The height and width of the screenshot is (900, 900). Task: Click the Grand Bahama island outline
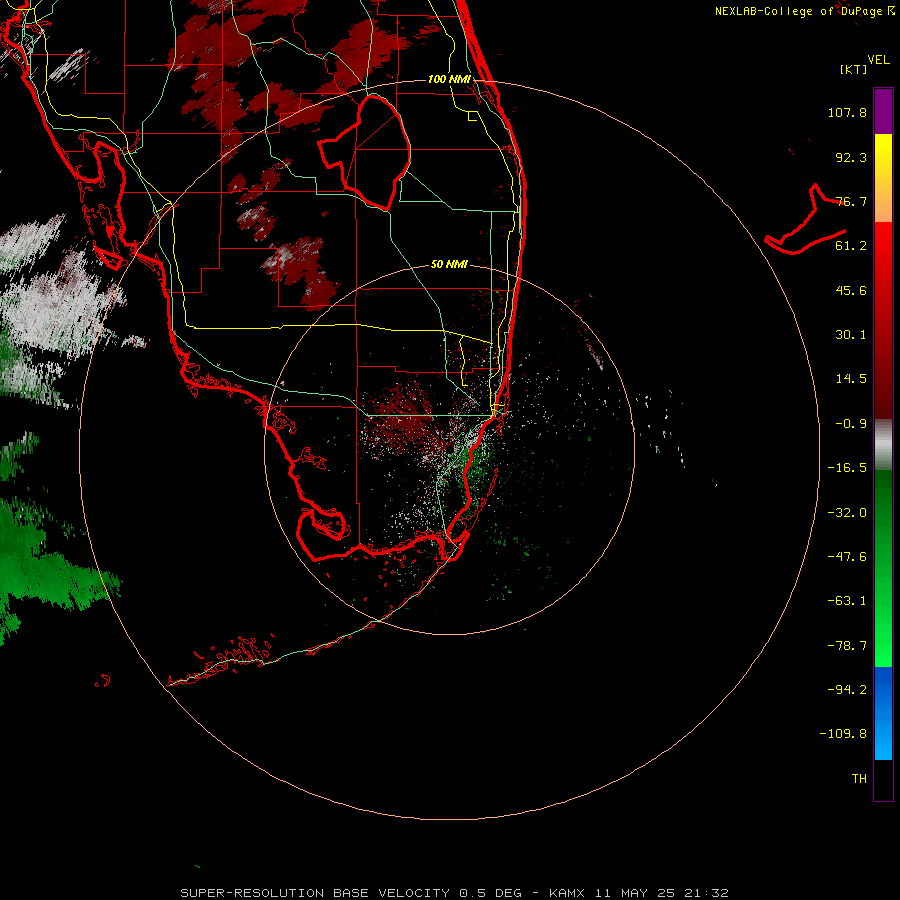pos(805,220)
